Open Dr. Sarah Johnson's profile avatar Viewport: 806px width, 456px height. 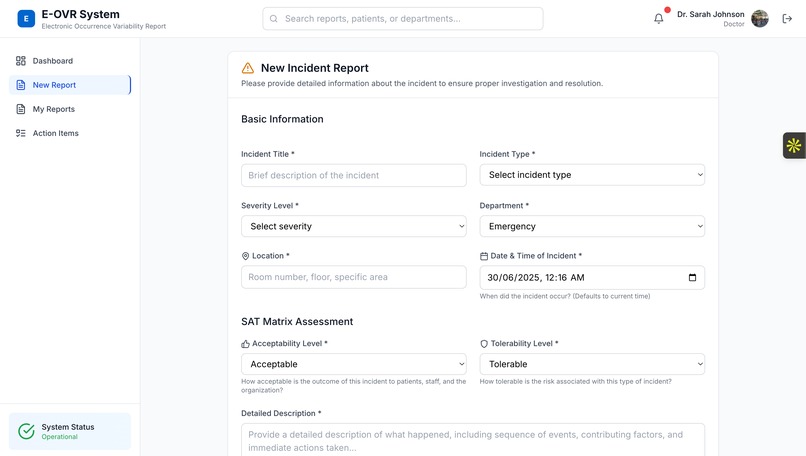click(760, 19)
